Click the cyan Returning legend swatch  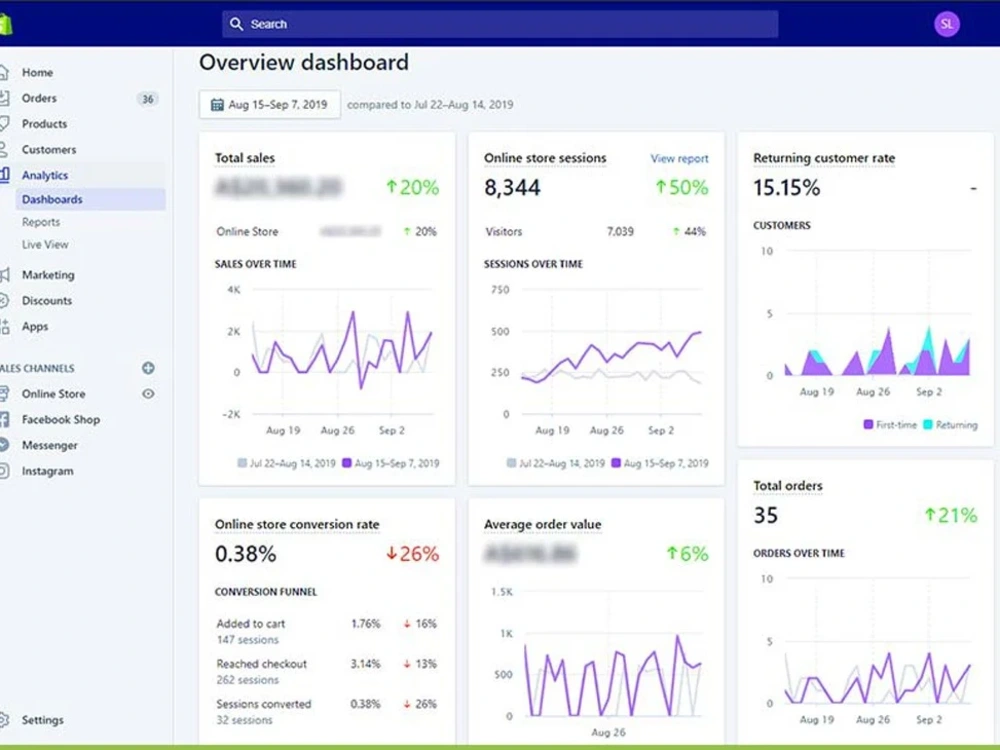pyautogui.click(x=928, y=425)
